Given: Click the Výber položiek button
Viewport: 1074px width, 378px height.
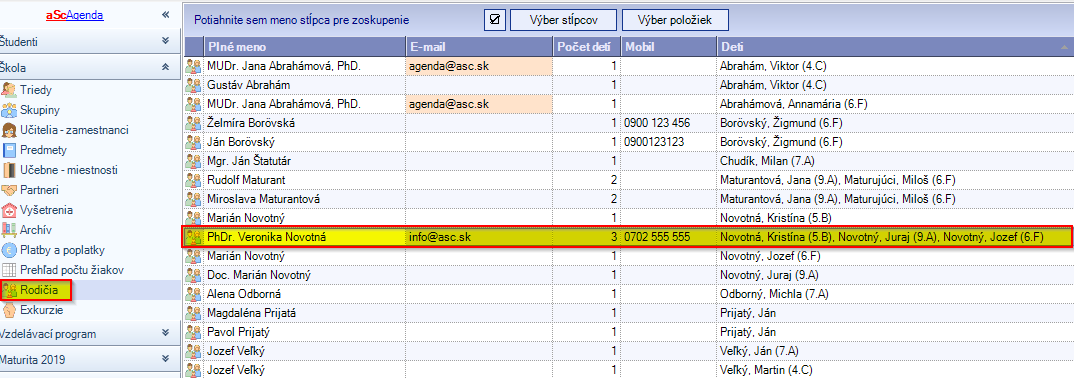Looking at the screenshot, I should click(675, 20).
